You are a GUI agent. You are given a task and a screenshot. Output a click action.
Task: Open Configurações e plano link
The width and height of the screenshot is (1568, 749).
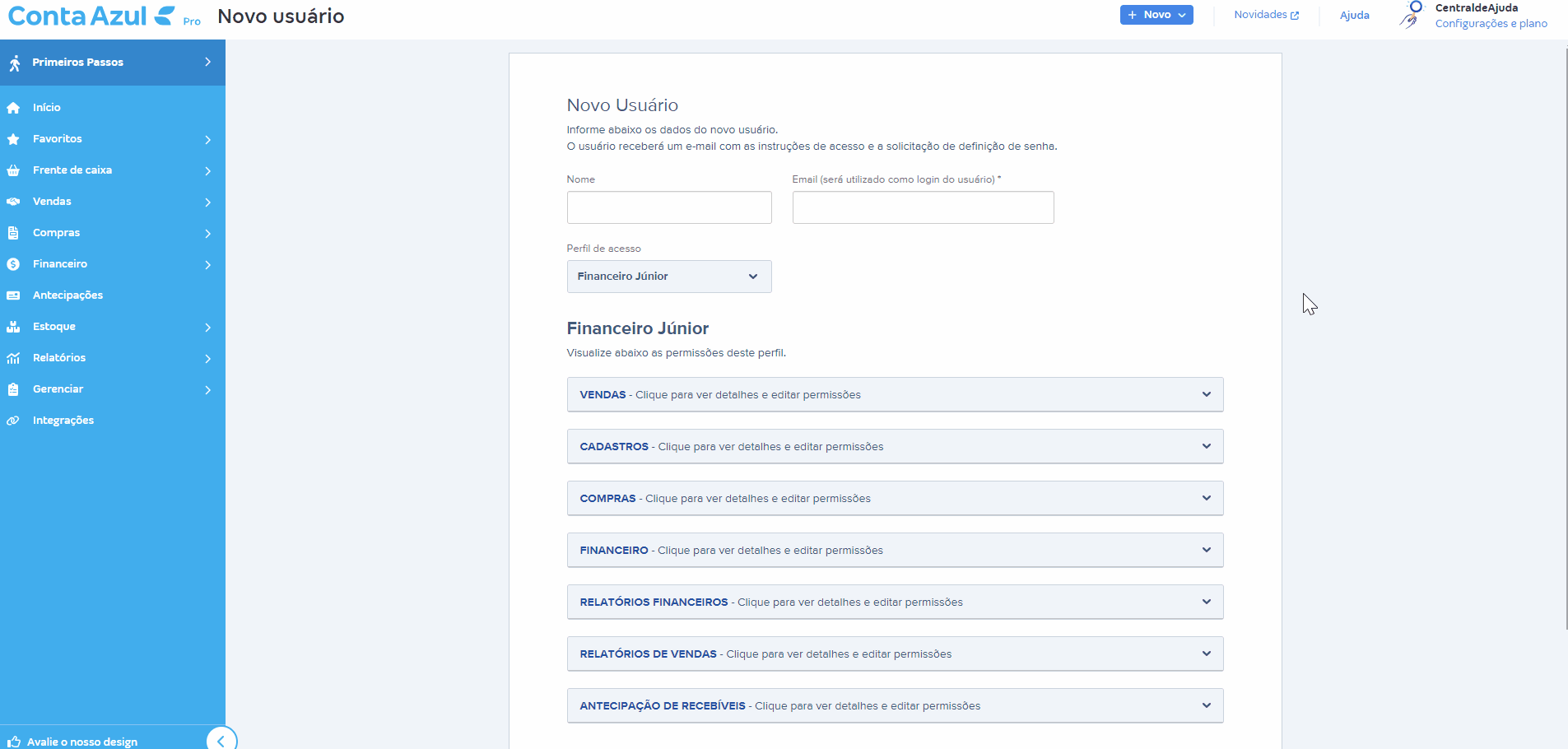tap(1491, 24)
